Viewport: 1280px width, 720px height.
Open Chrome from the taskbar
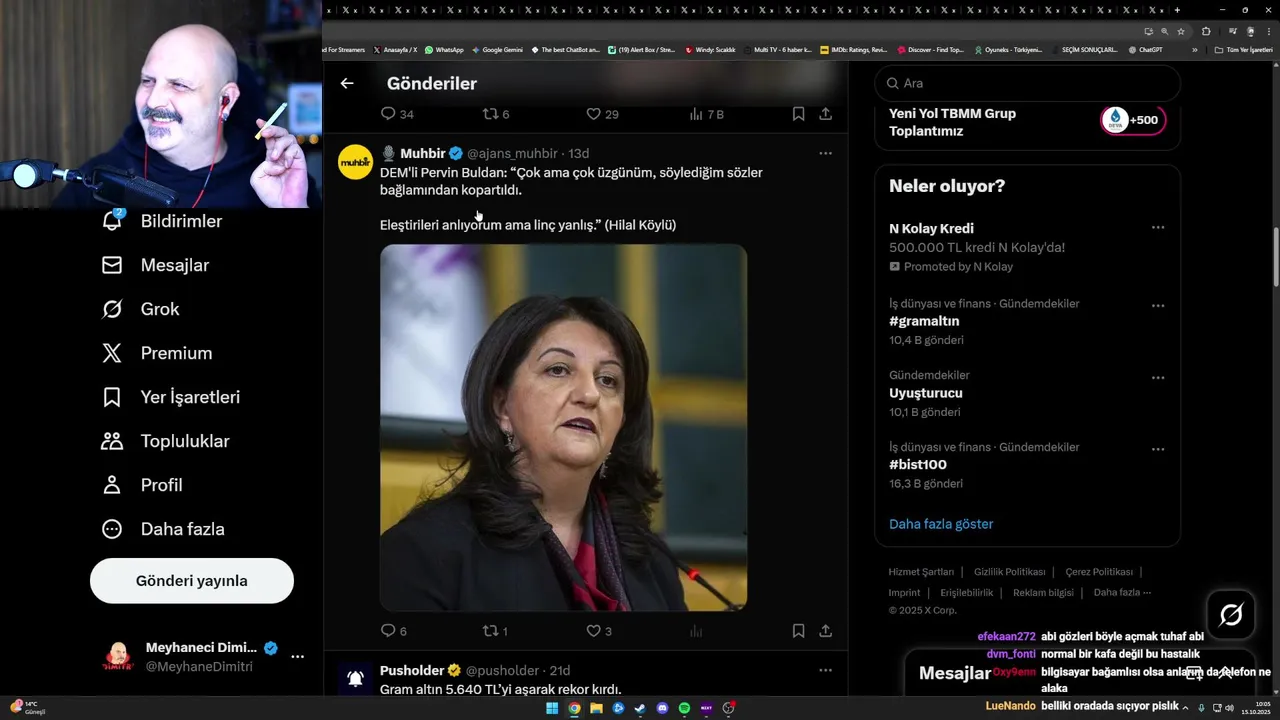[574, 708]
